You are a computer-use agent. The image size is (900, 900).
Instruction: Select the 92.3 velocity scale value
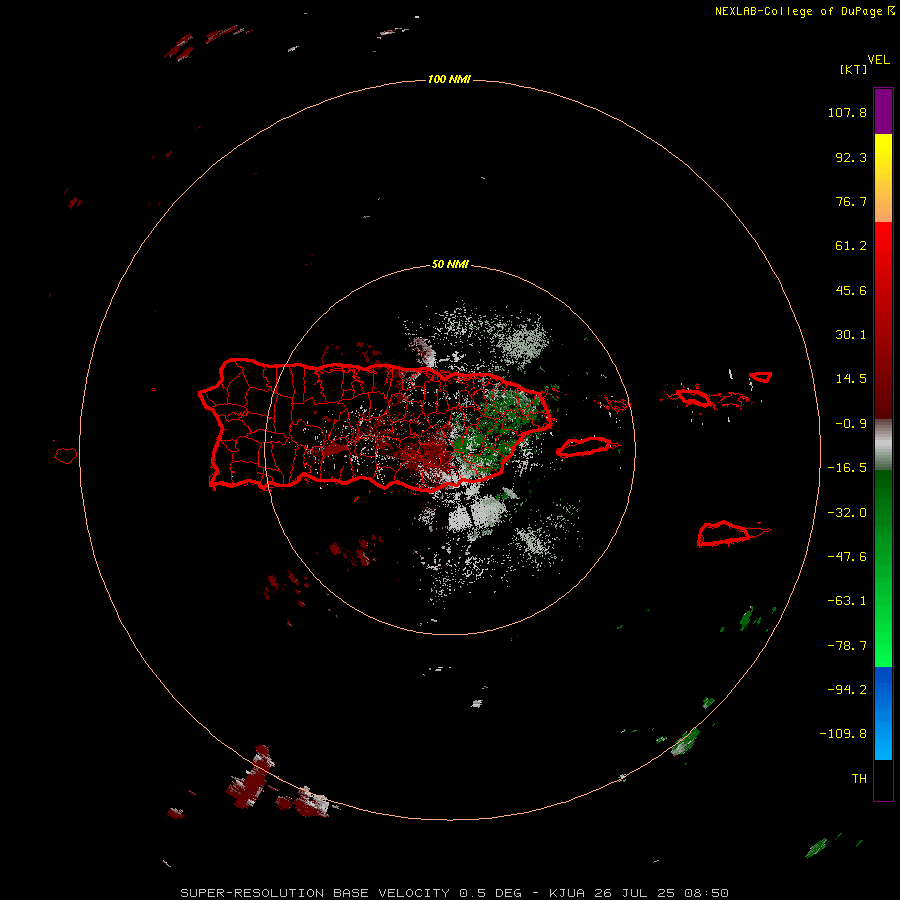pyautogui.click(x=851, y=157)
